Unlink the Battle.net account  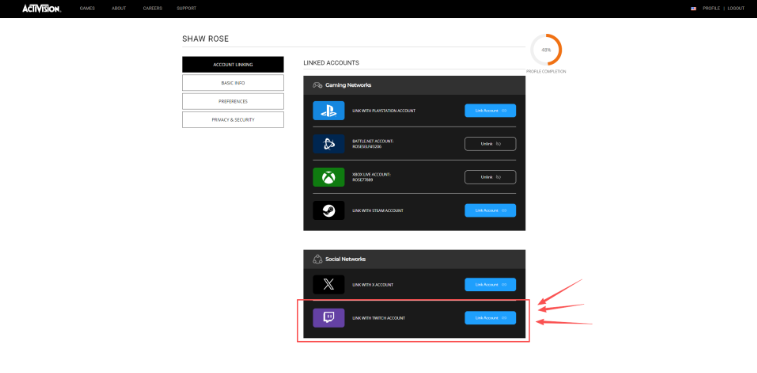(490, 144)
